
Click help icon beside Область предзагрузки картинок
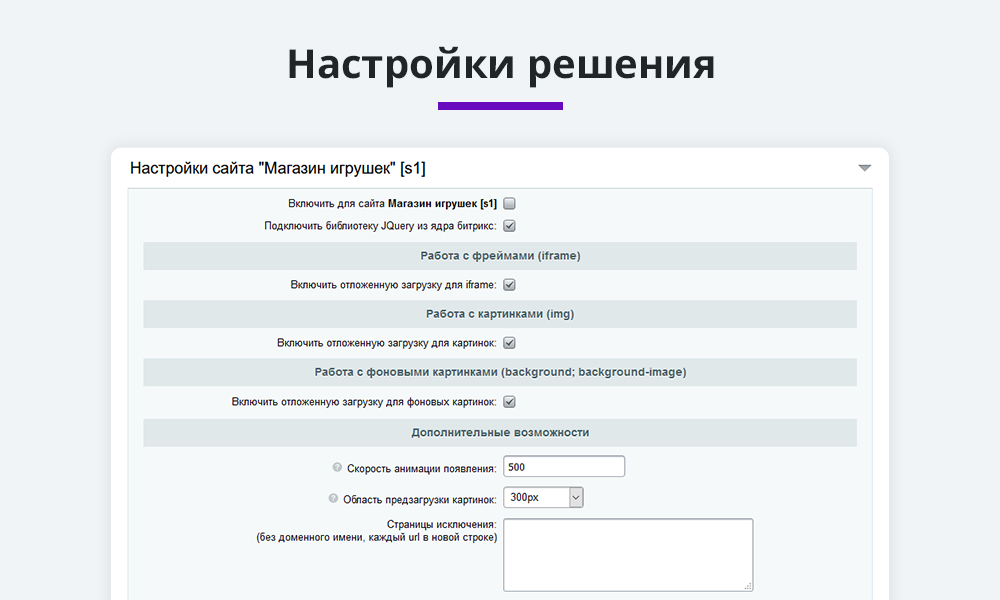[x=333, y=498]
